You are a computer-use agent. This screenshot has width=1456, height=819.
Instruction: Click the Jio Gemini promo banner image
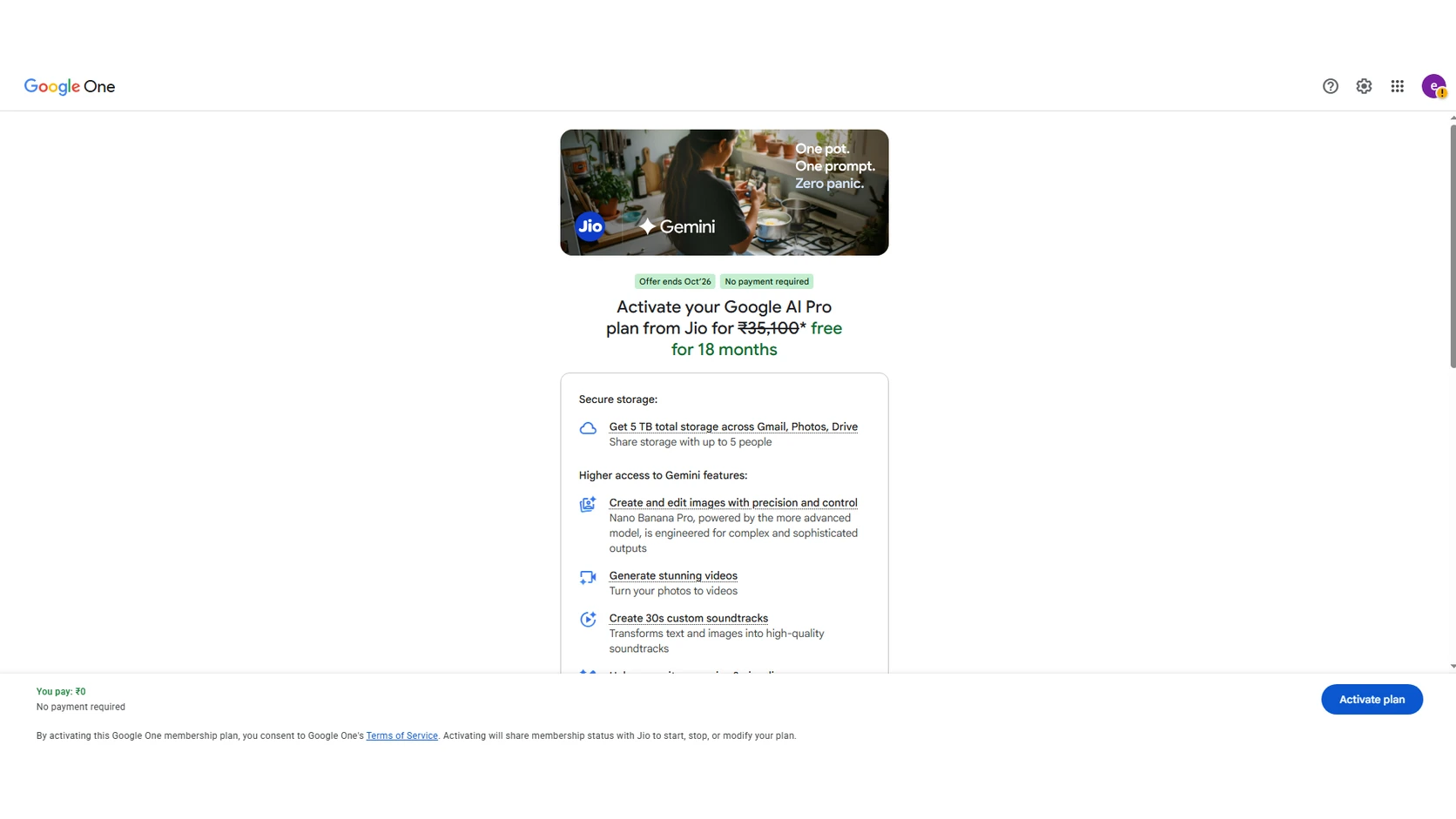pos(724,192)
